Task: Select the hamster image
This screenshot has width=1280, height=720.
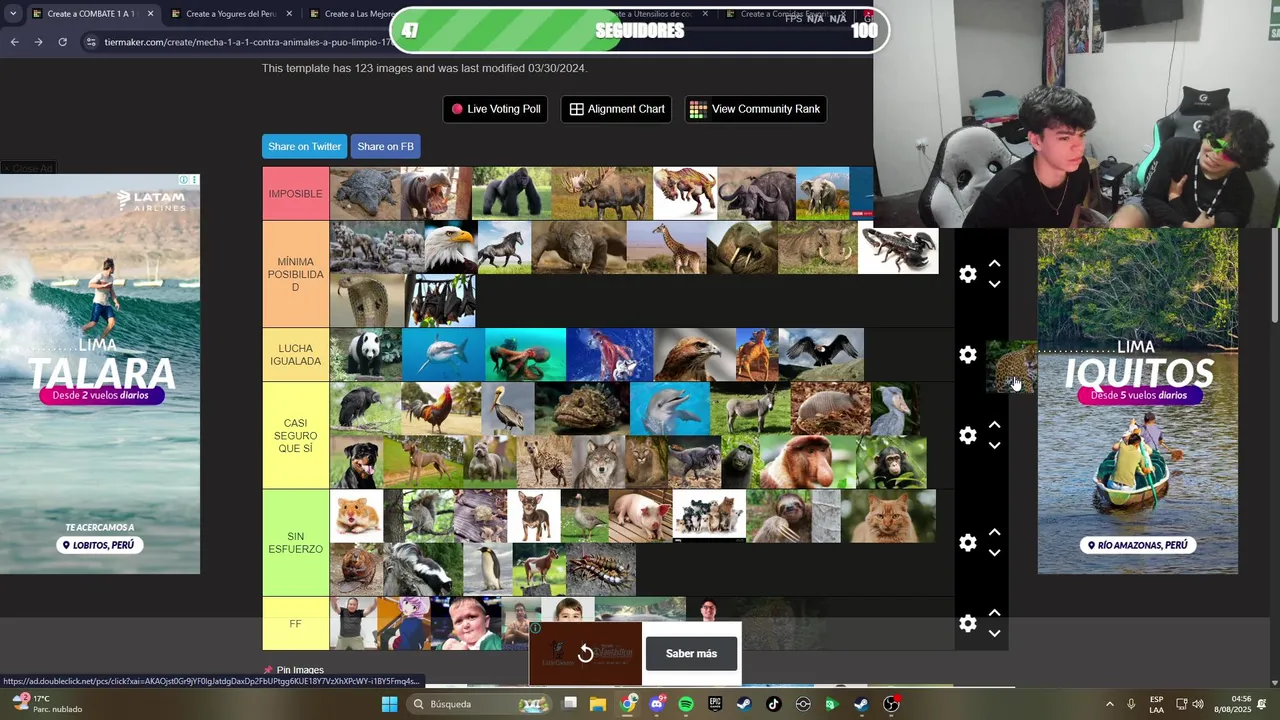Action: coord(356,516)
